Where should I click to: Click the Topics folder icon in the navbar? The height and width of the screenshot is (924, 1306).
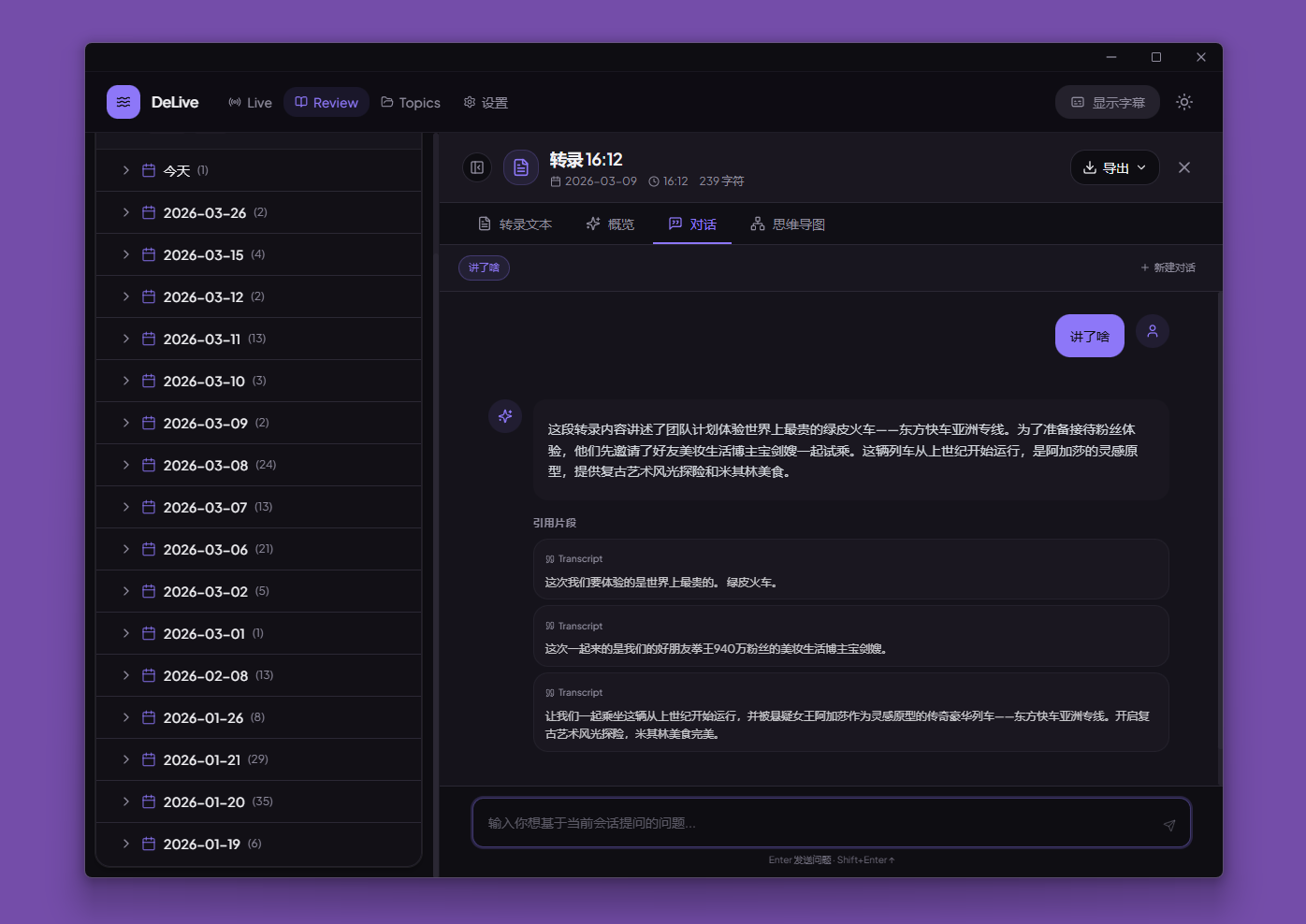[x=389, y=102]
